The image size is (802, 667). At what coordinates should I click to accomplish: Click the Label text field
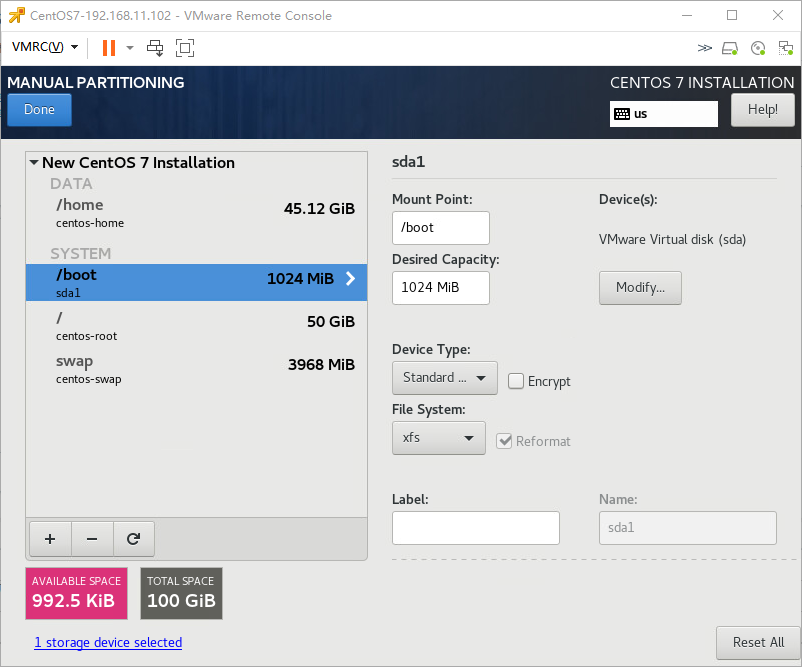(476, 528)
